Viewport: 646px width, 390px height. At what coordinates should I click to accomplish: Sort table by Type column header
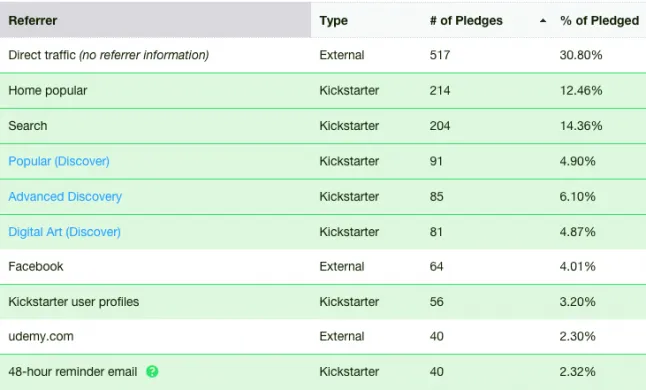(334, 21)
